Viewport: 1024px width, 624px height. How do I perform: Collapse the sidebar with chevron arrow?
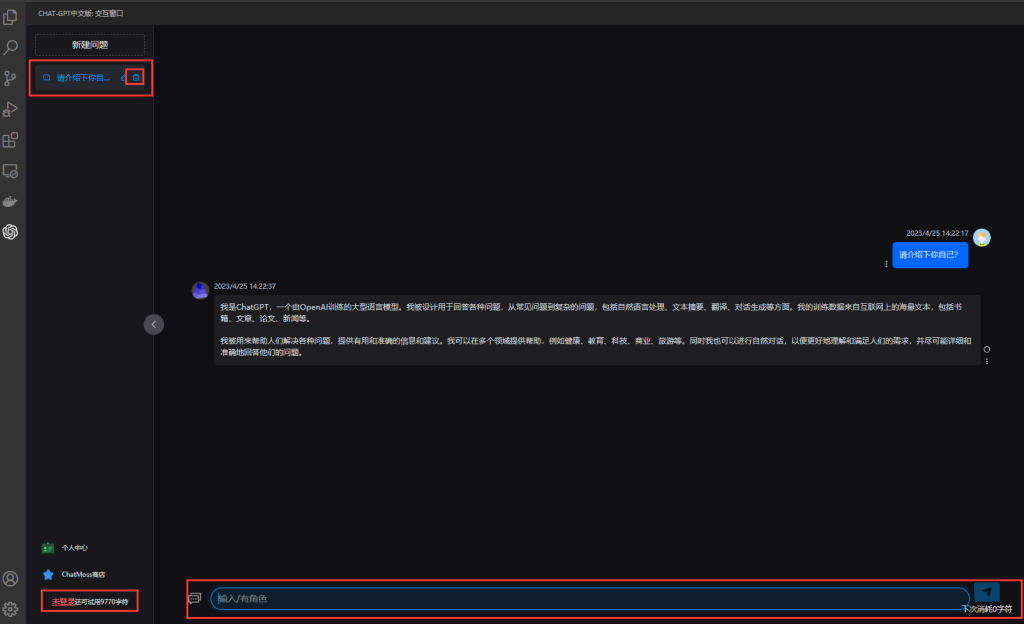153,323
